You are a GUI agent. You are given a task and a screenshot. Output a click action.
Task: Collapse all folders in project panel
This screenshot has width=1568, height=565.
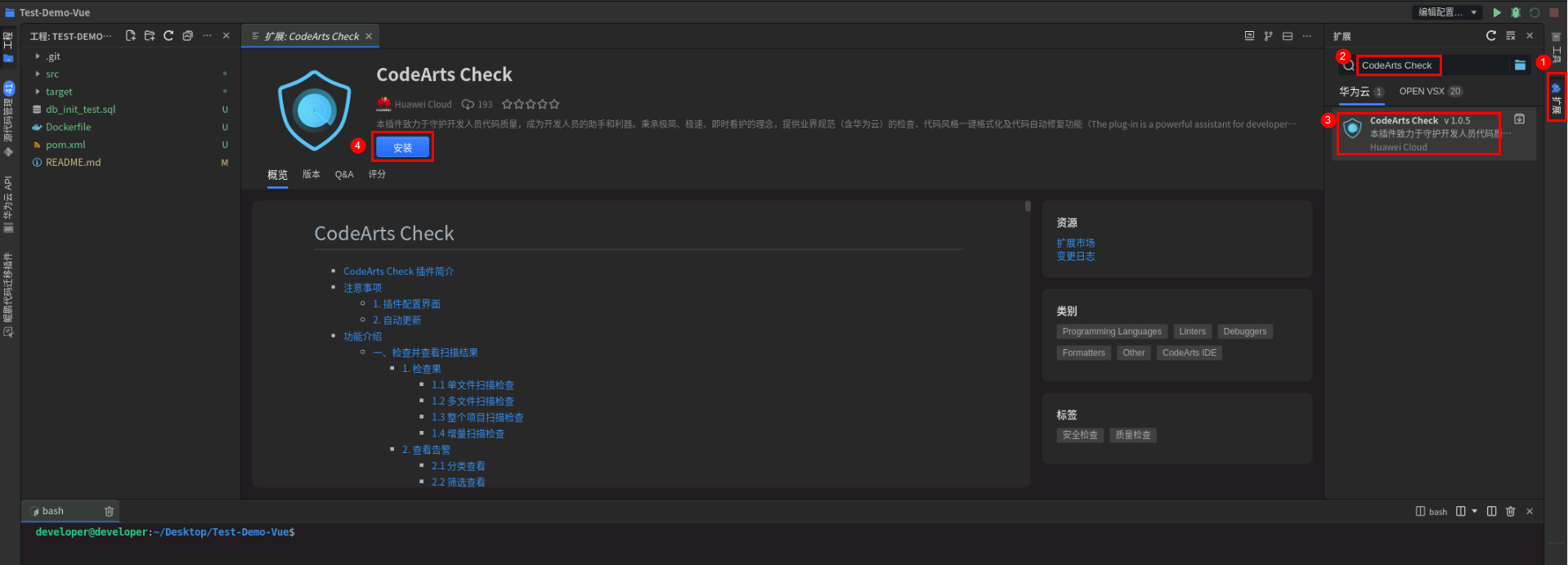click(x=188, y=36)
